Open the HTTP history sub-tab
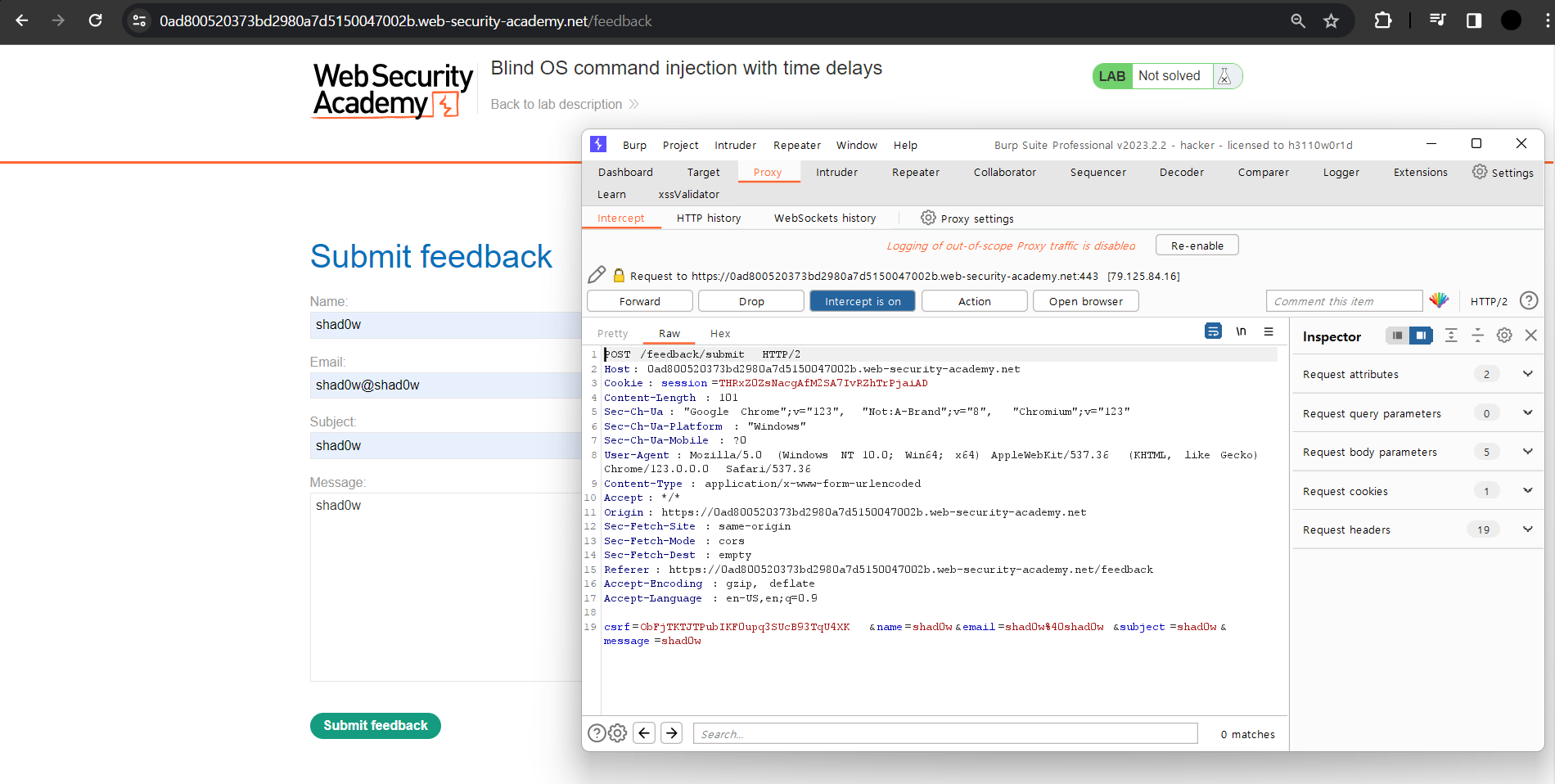Image resolution: width=1555 pixels, height=784 pixels. click(709, 218)
